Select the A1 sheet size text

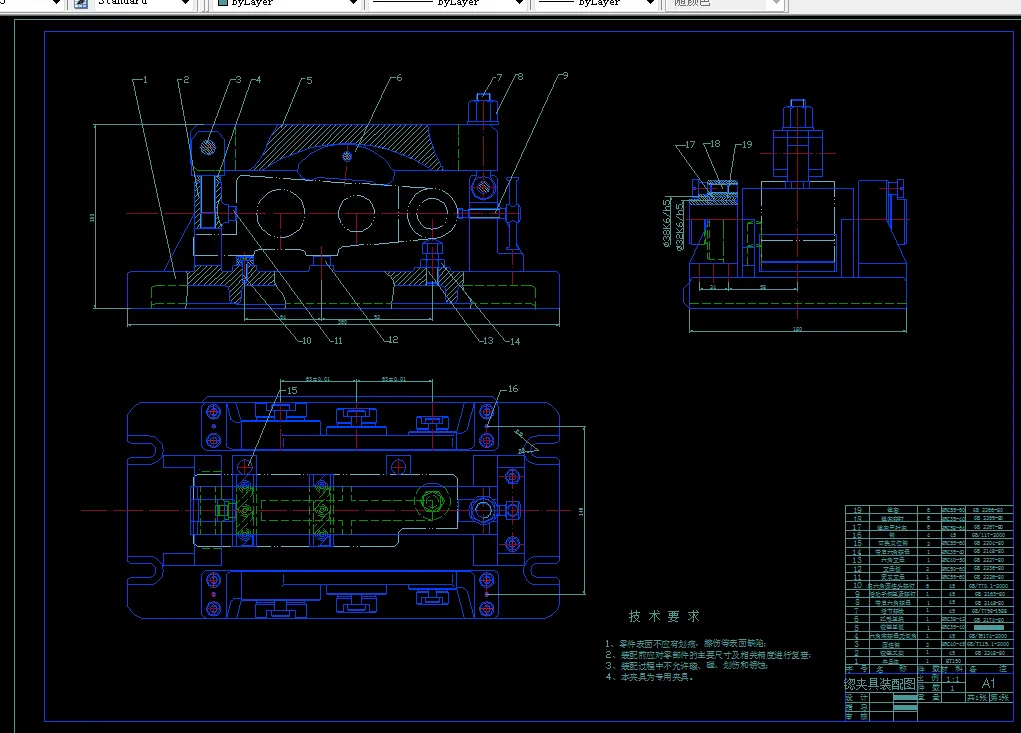point(988,683)
